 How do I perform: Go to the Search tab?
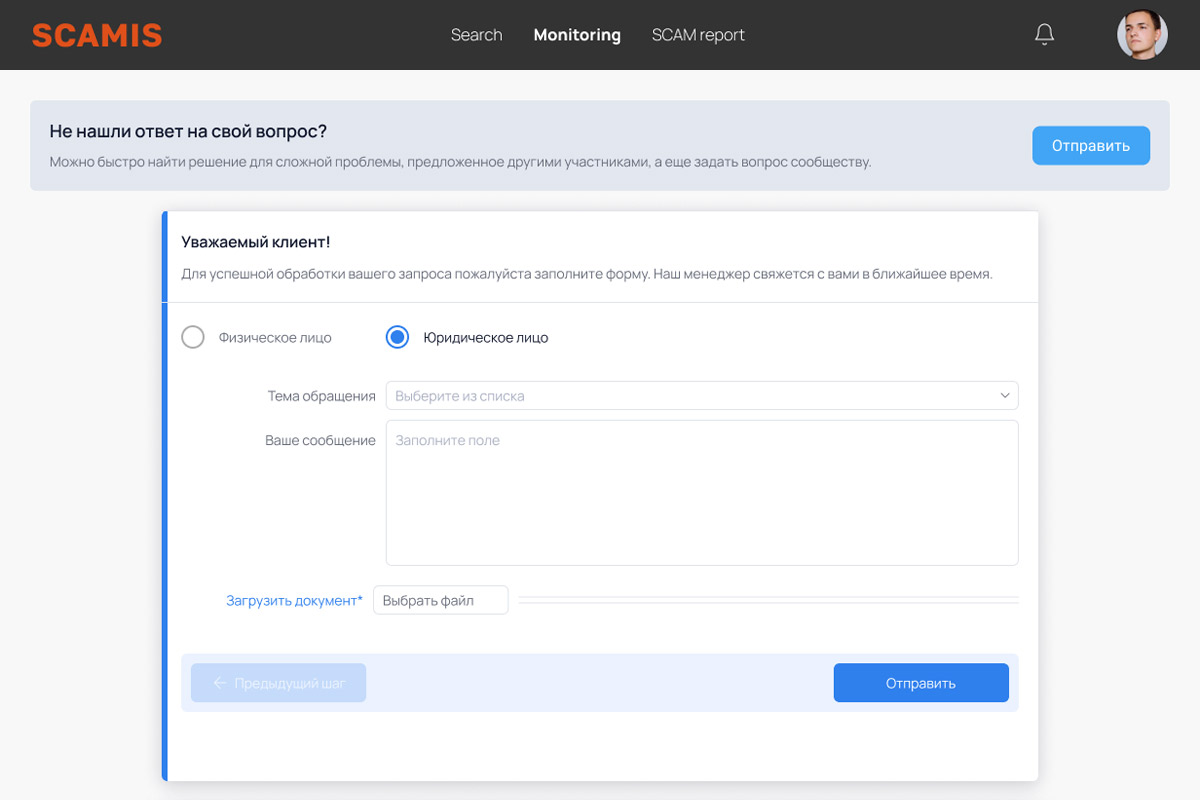[476, 35]
